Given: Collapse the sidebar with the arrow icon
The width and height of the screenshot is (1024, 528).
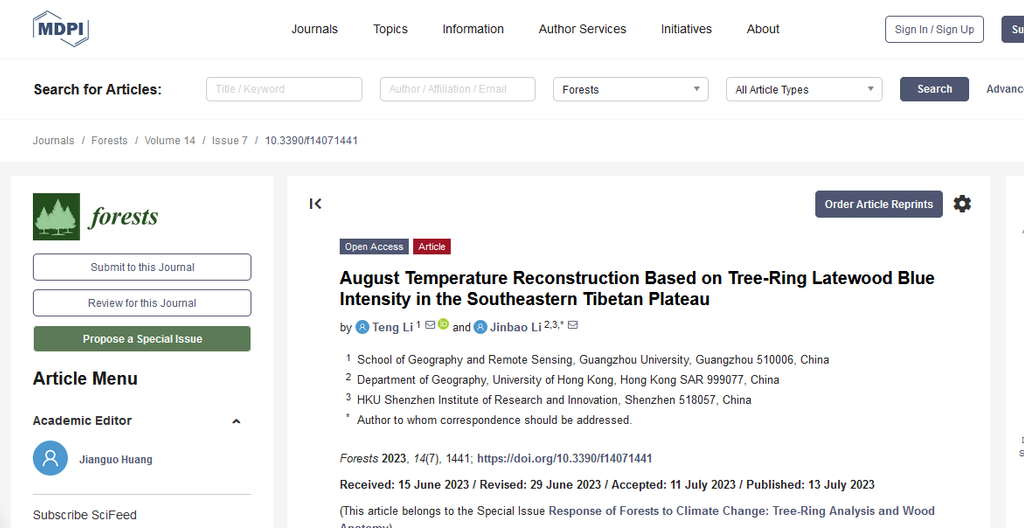Looking at the screenshot, I should point(316,204).
